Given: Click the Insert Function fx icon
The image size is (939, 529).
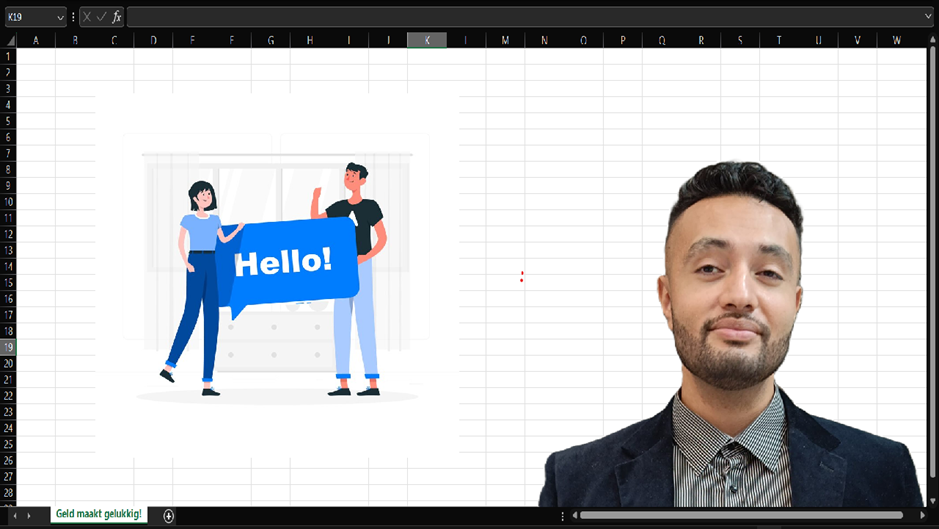Looking at the screenshot, I should coord(116,17).
